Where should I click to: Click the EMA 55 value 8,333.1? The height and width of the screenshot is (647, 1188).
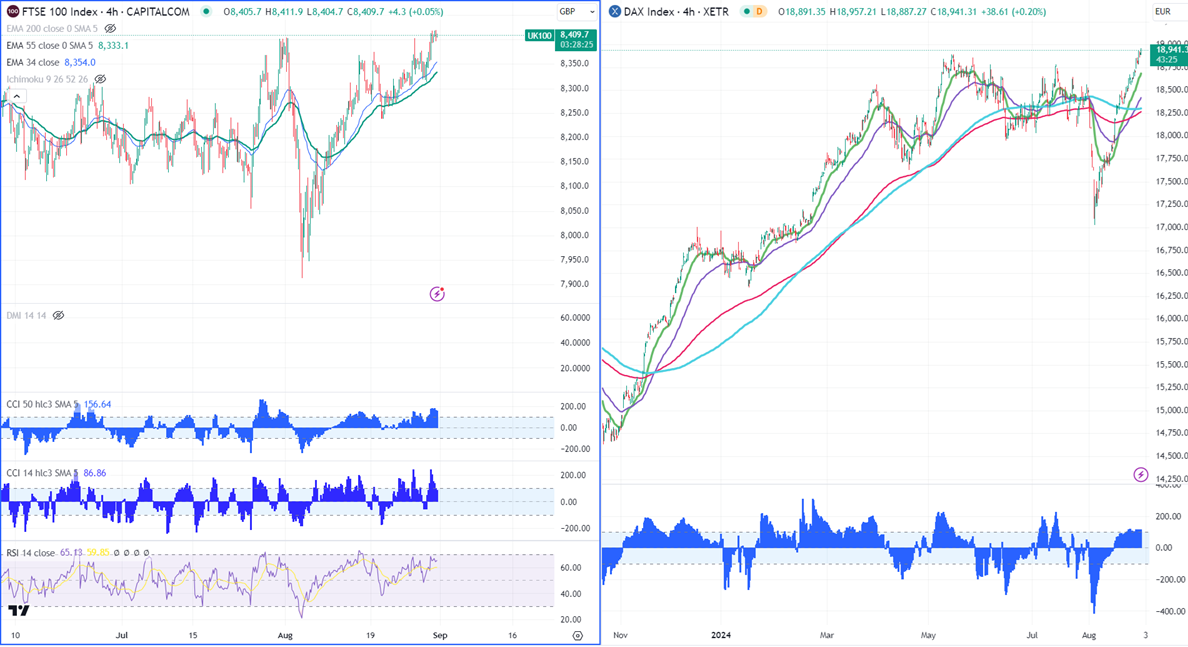click(x=113, y=45)
